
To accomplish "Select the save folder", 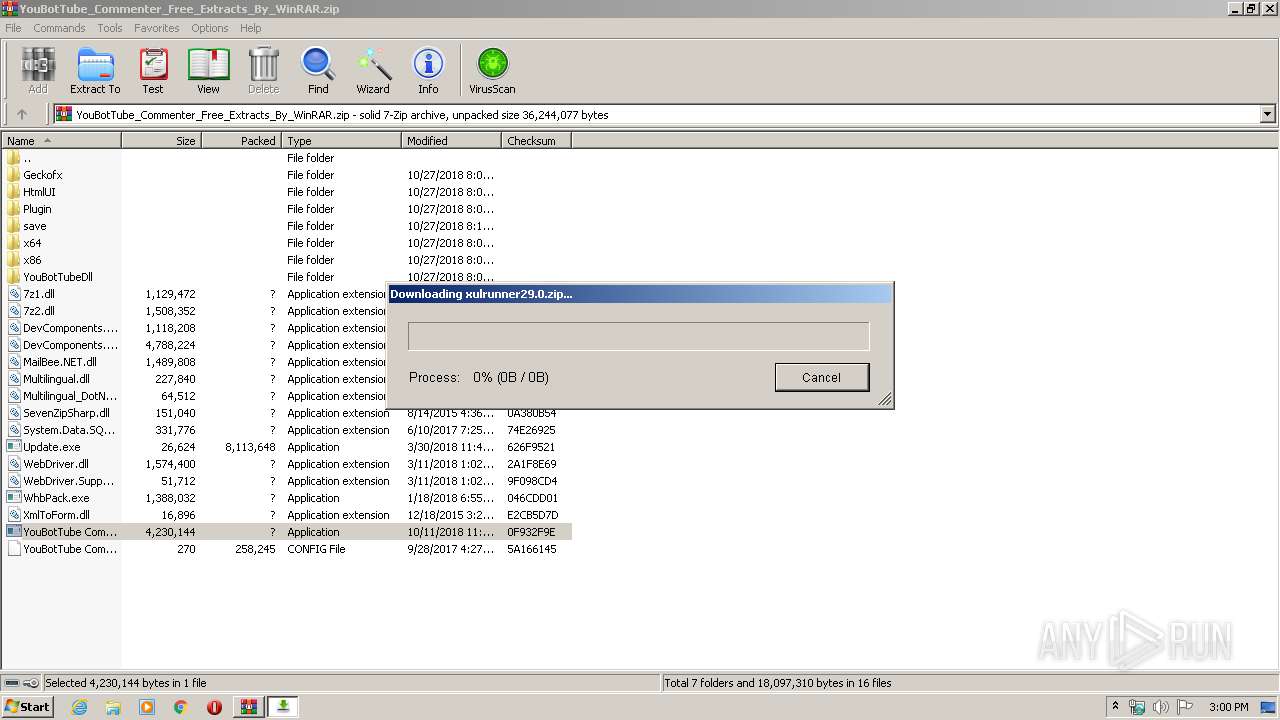I will [x=34, y=226].
